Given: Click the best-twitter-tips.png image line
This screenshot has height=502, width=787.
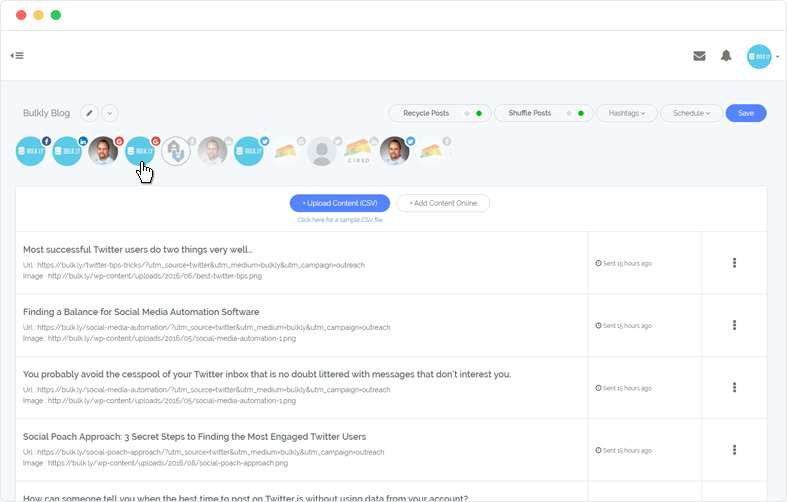Looking at the screenshot, I should [142, 276].
